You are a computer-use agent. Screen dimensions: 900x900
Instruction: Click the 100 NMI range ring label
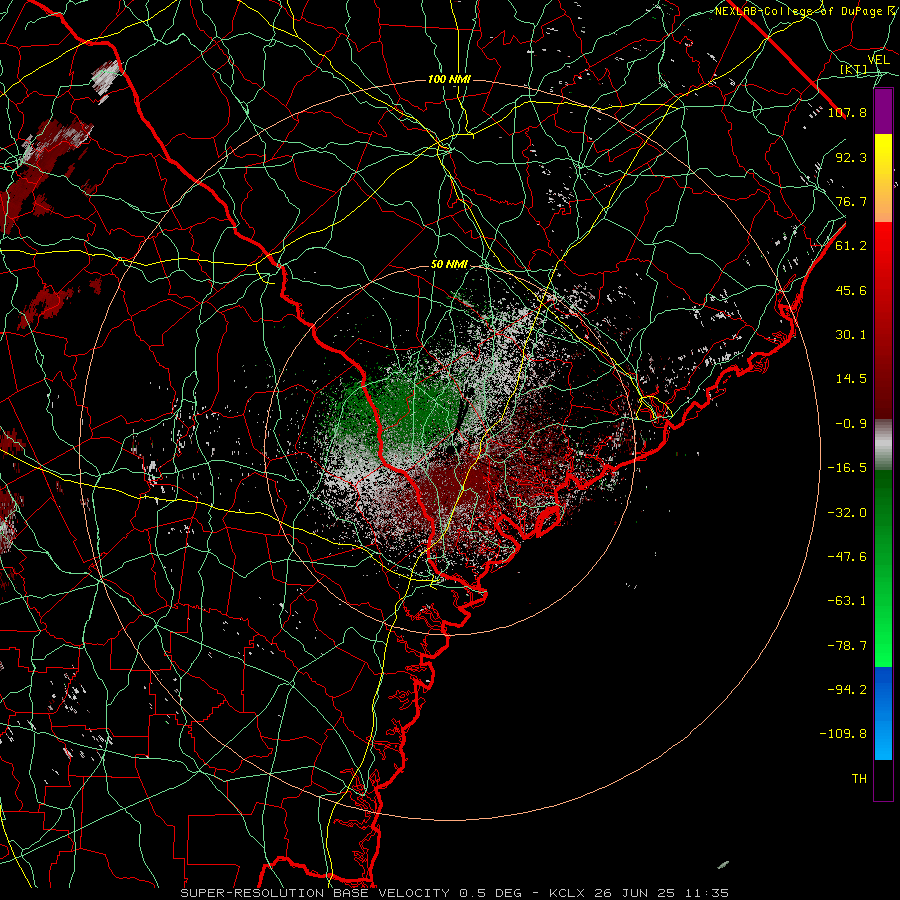click(449, 79)
